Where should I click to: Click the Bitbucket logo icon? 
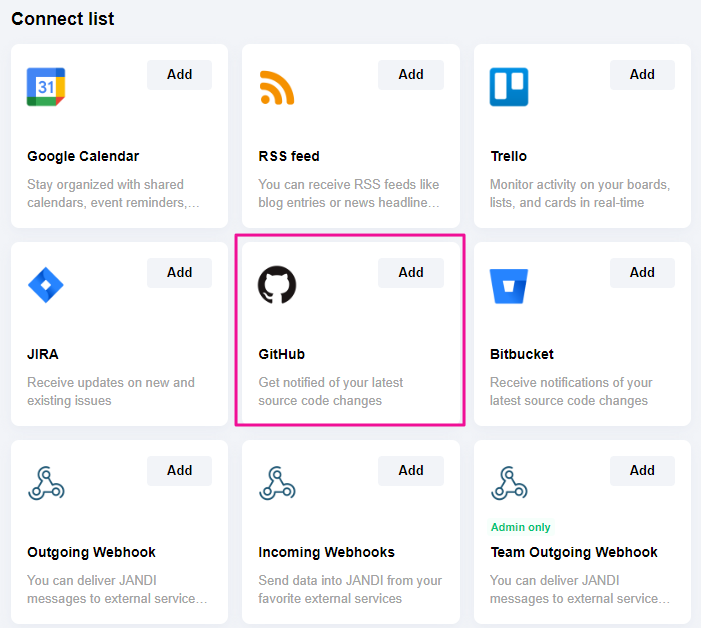coord(509,285)
